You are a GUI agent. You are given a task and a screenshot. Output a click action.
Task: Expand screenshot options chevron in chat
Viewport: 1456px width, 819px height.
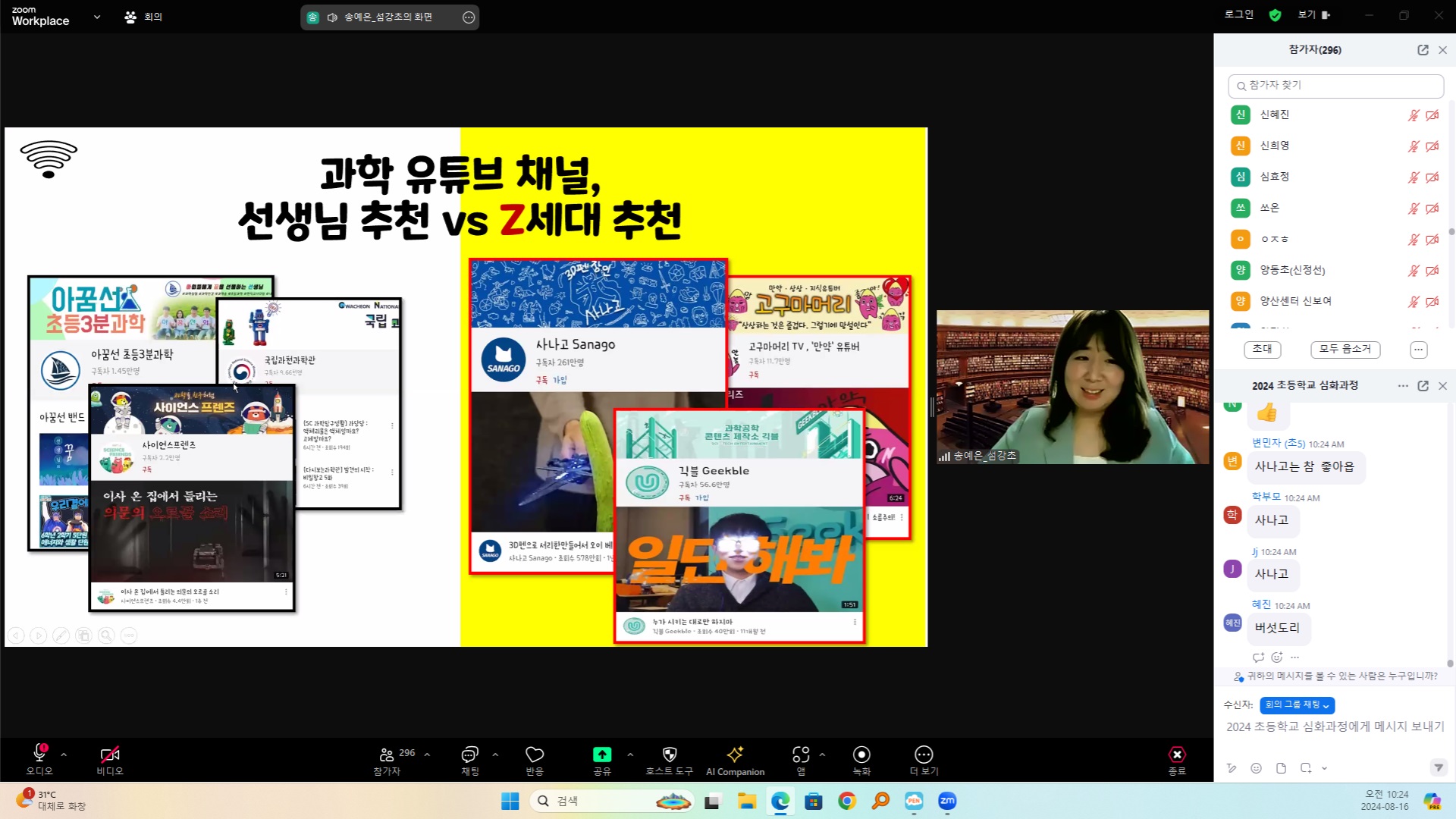tap(1324, 768)
